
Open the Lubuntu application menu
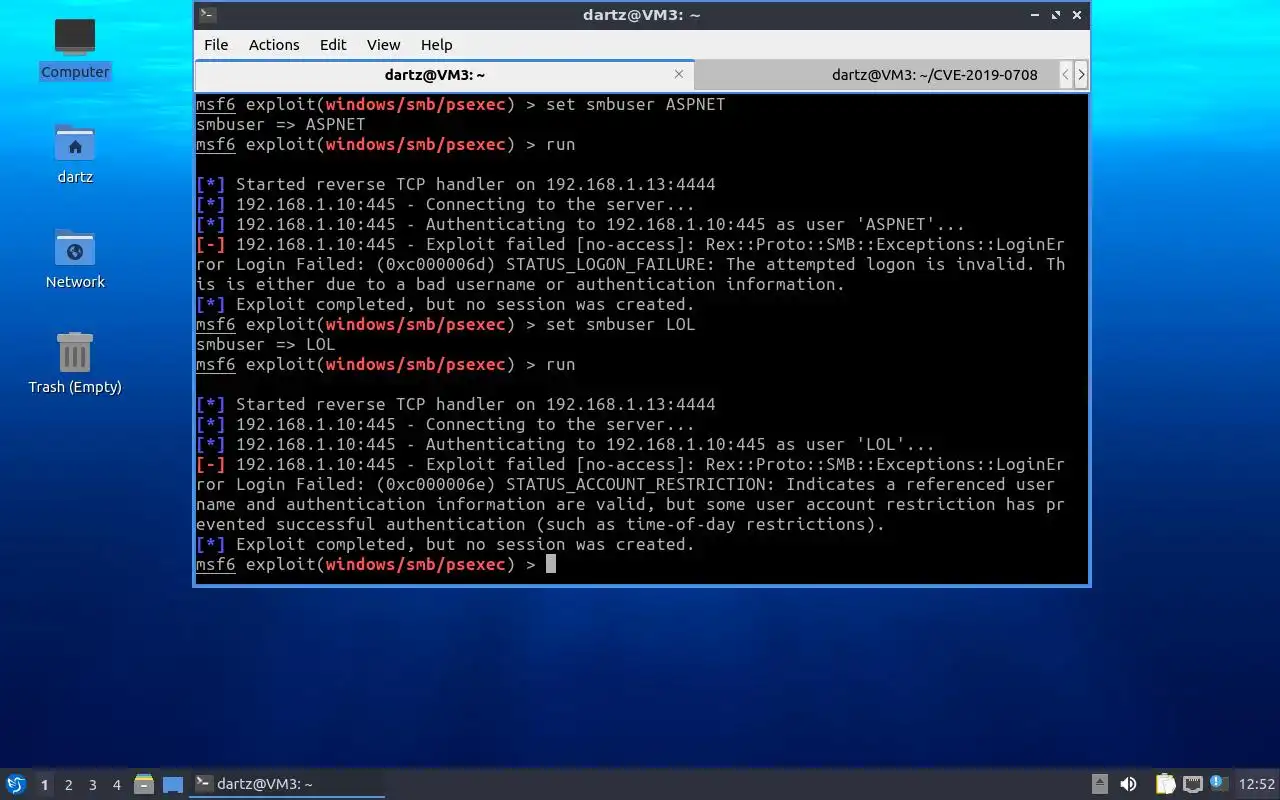point(16,784)
